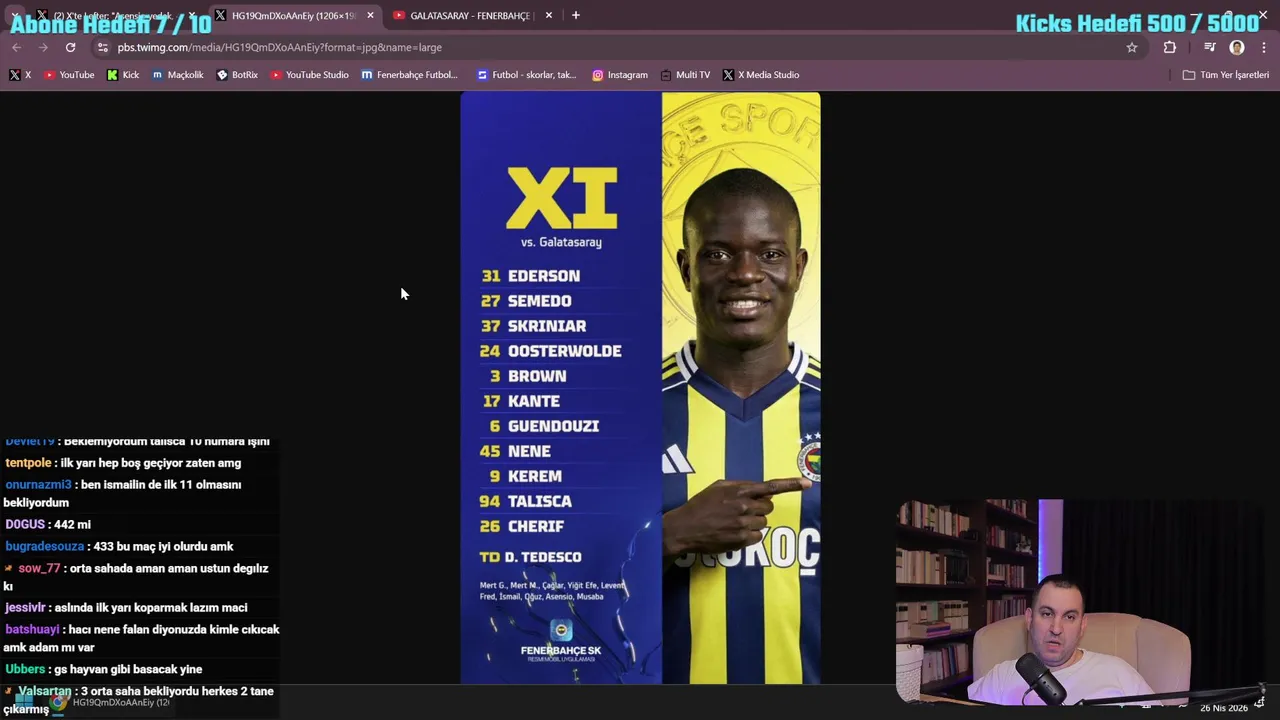
Task: Open the Multi TV bookmark
Action: [x=685, y=75]
